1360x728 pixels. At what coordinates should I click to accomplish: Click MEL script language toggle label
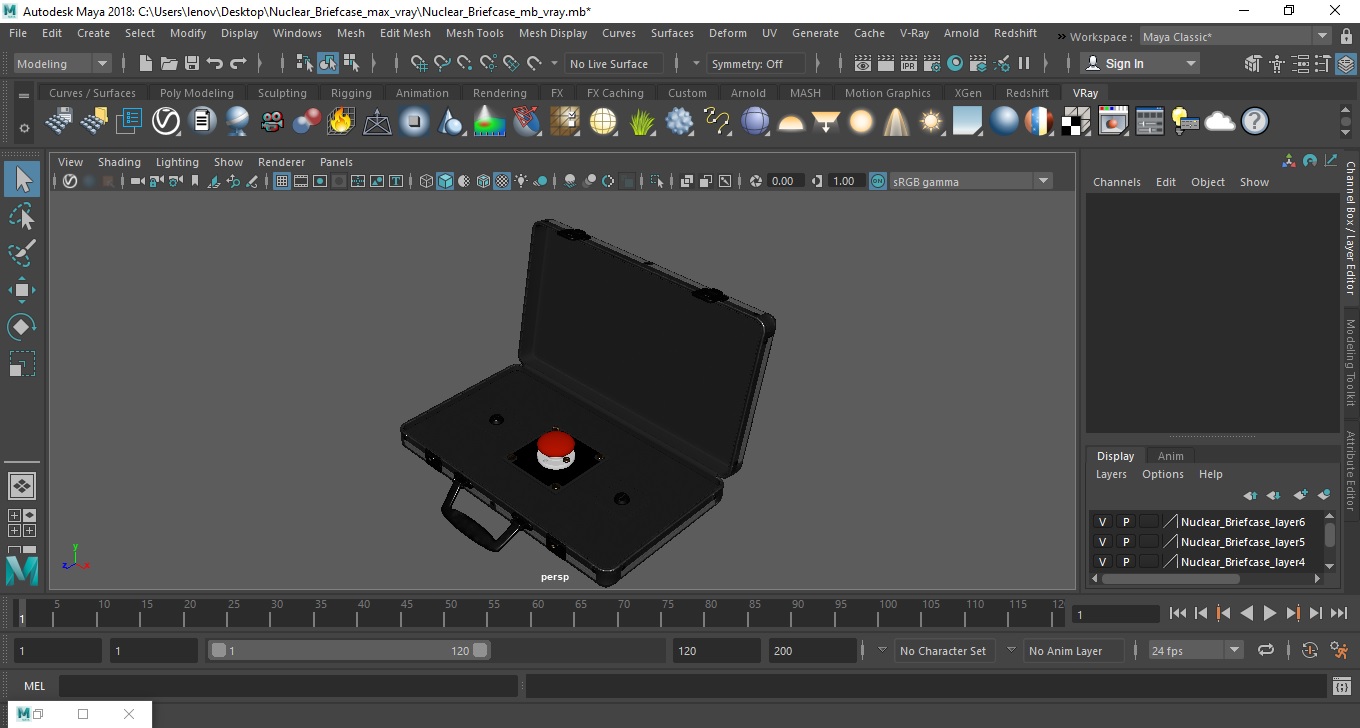pyautogui.click(x=34, y=686)
